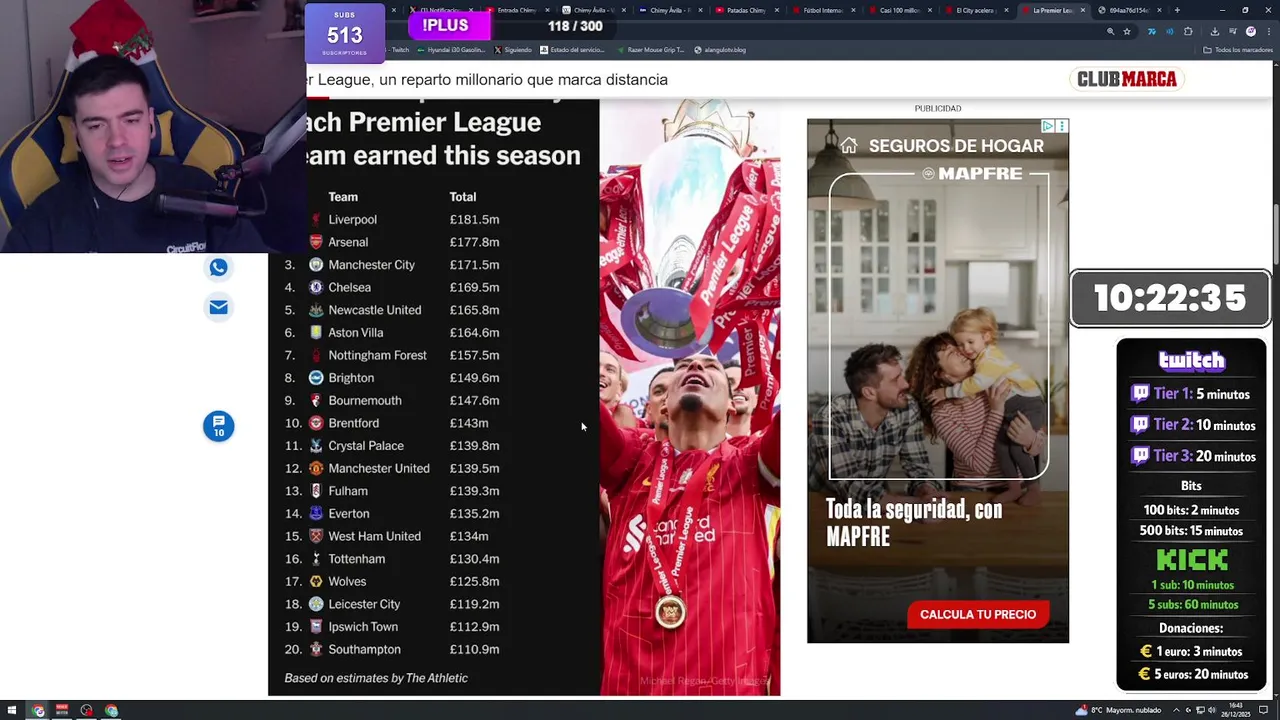Click the browser zoom magnifier icon
The height and width of the screenshot is (720, 1280).
point(1110,31)
